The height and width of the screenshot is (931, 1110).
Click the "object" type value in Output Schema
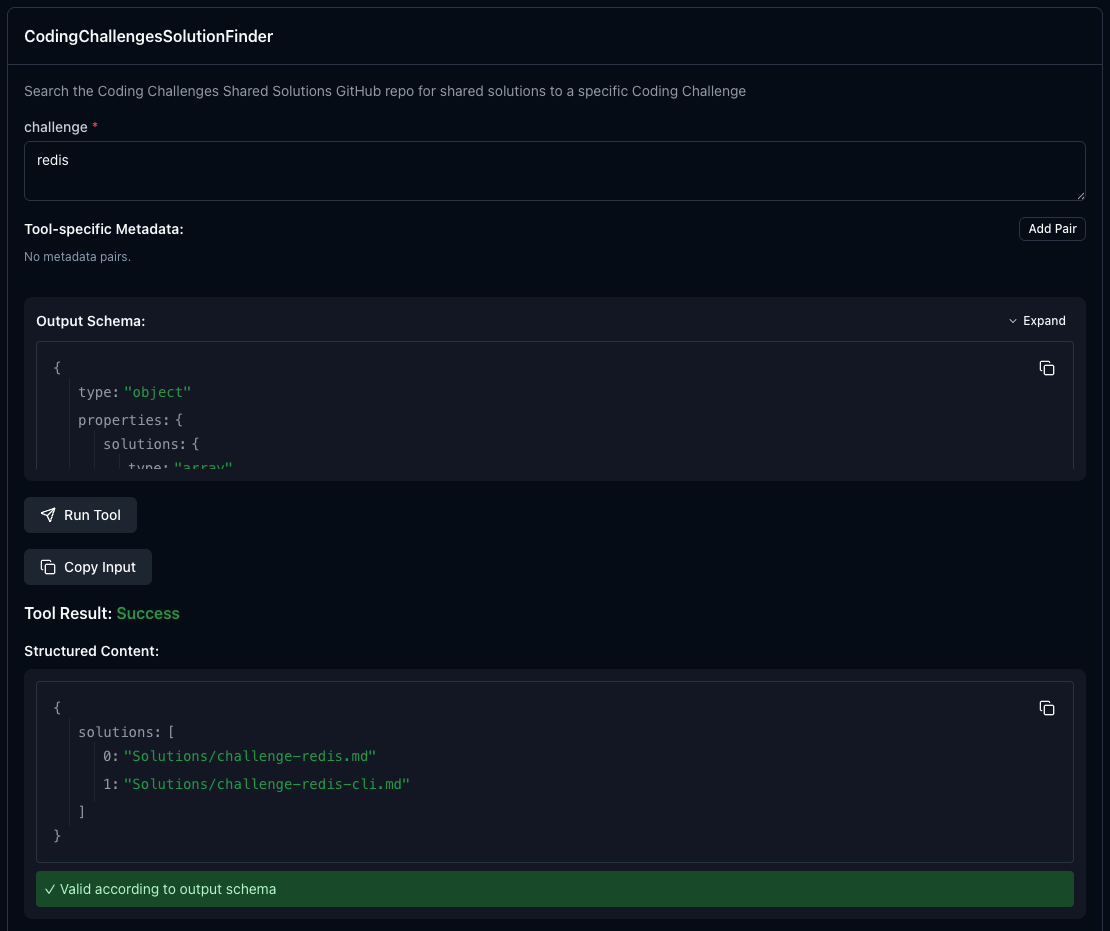coord(157,392)
